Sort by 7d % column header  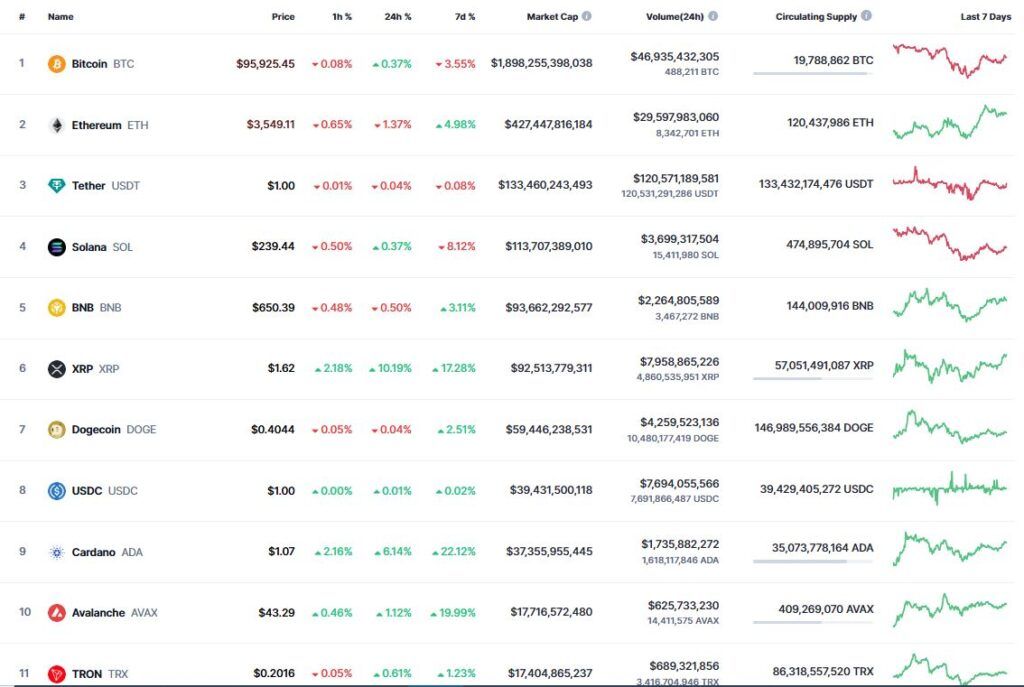pyautogui.click(x=465, y=16)
